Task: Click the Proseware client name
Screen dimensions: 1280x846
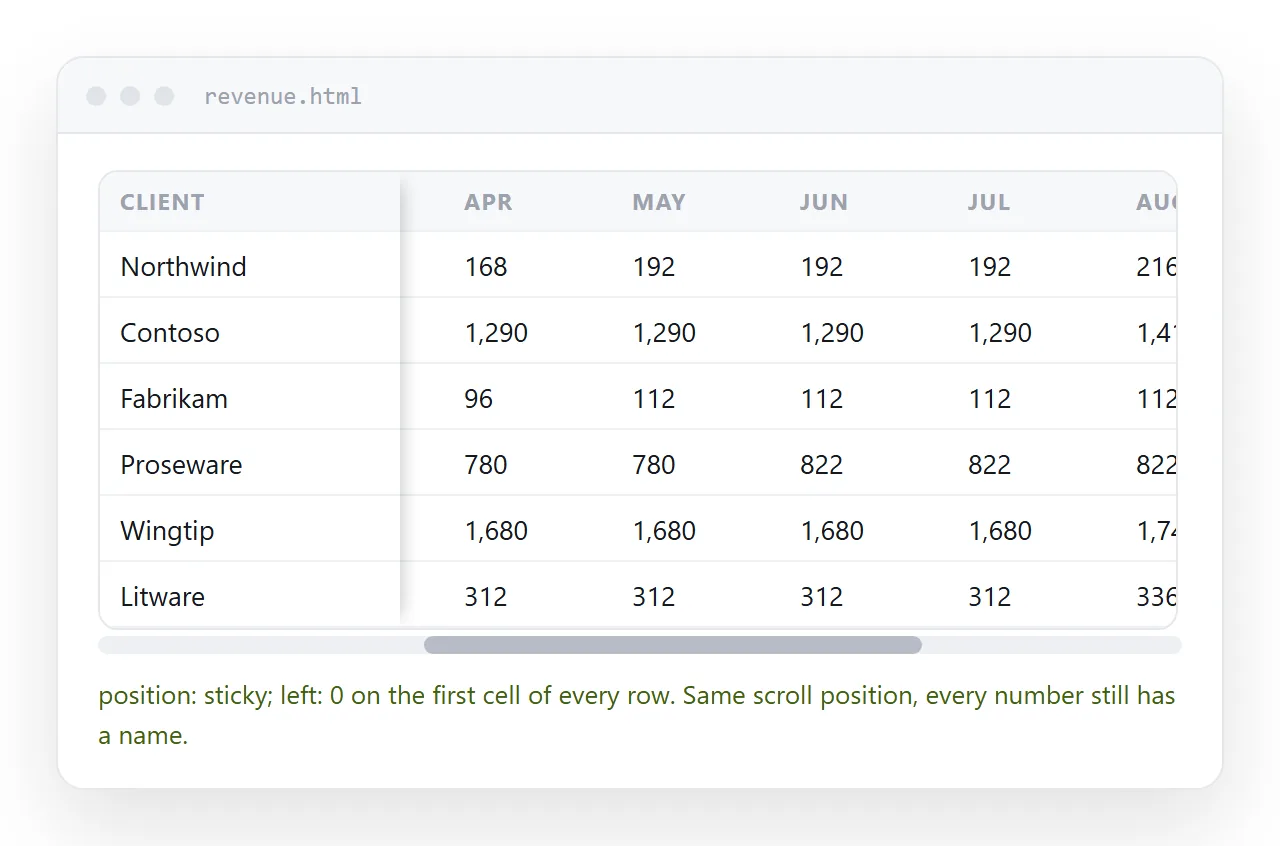Action: pos(181,465)
